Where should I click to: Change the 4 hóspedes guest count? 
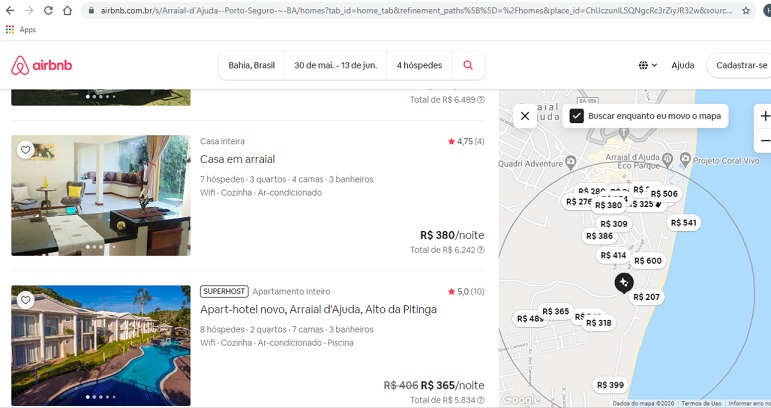tap(419, 65)
